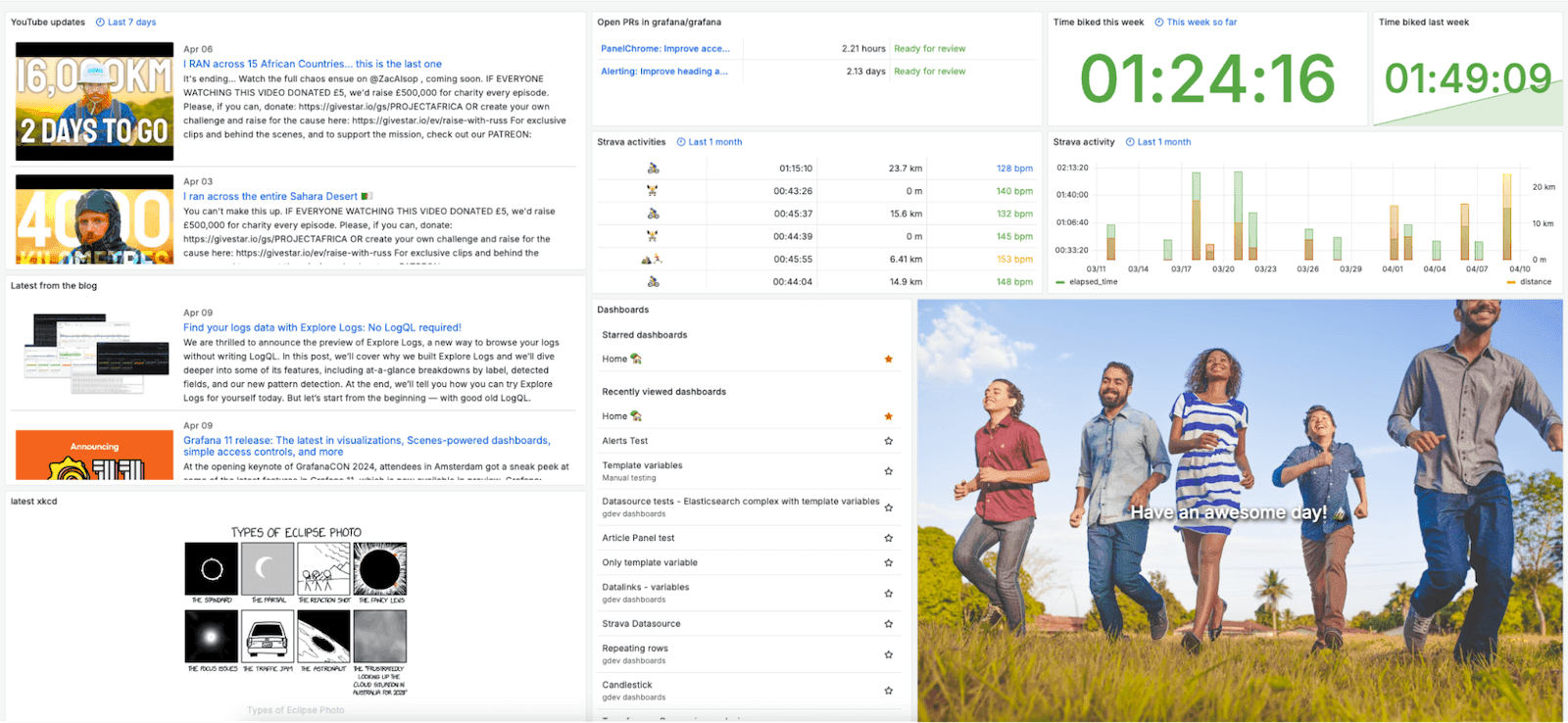This screenshot has height=723, width=1568.
Task: Click the 'Types of Eclipse Photo' xkcd comic
Action: click(296, 610)
